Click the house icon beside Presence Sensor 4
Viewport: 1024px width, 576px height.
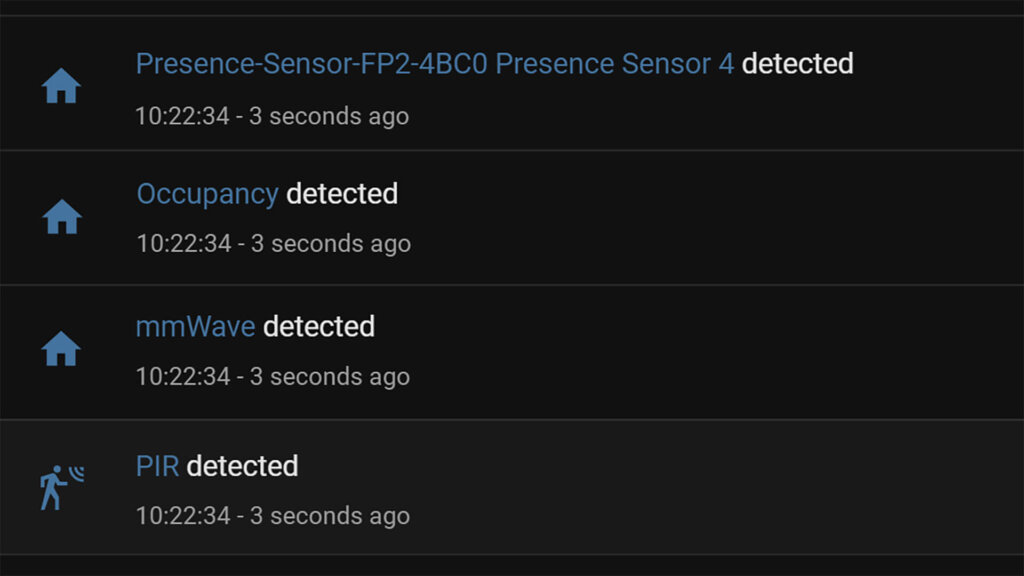[62, 84]
